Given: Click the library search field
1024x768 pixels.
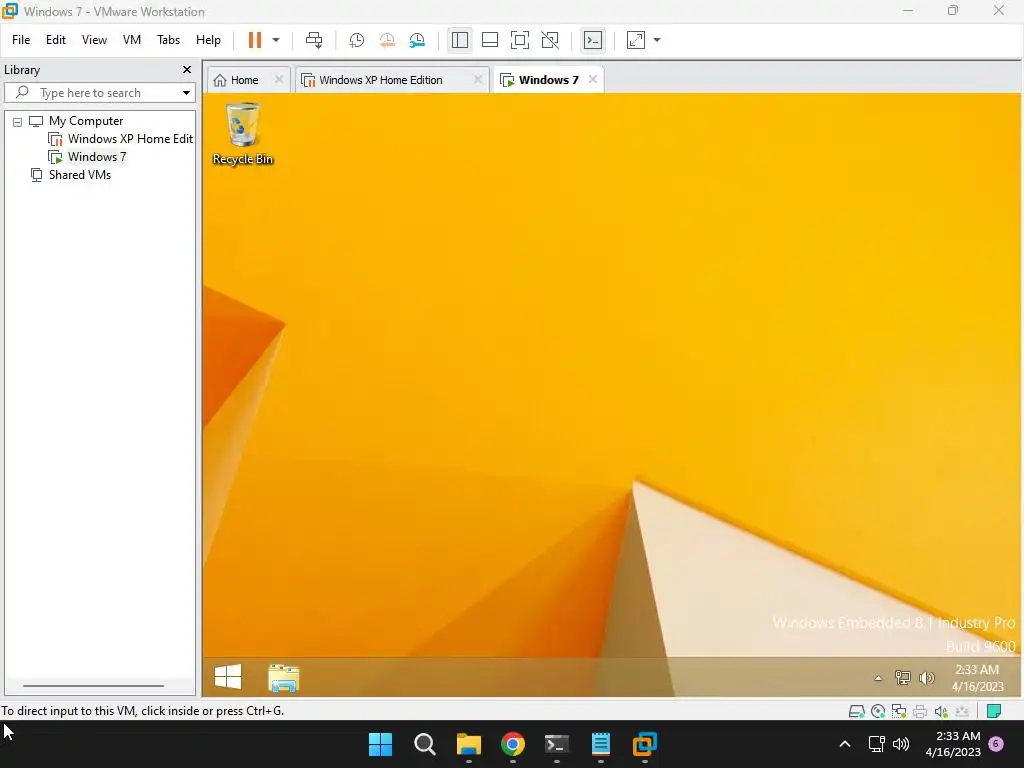Looking at the screenshot, I should tap(99, 93).
